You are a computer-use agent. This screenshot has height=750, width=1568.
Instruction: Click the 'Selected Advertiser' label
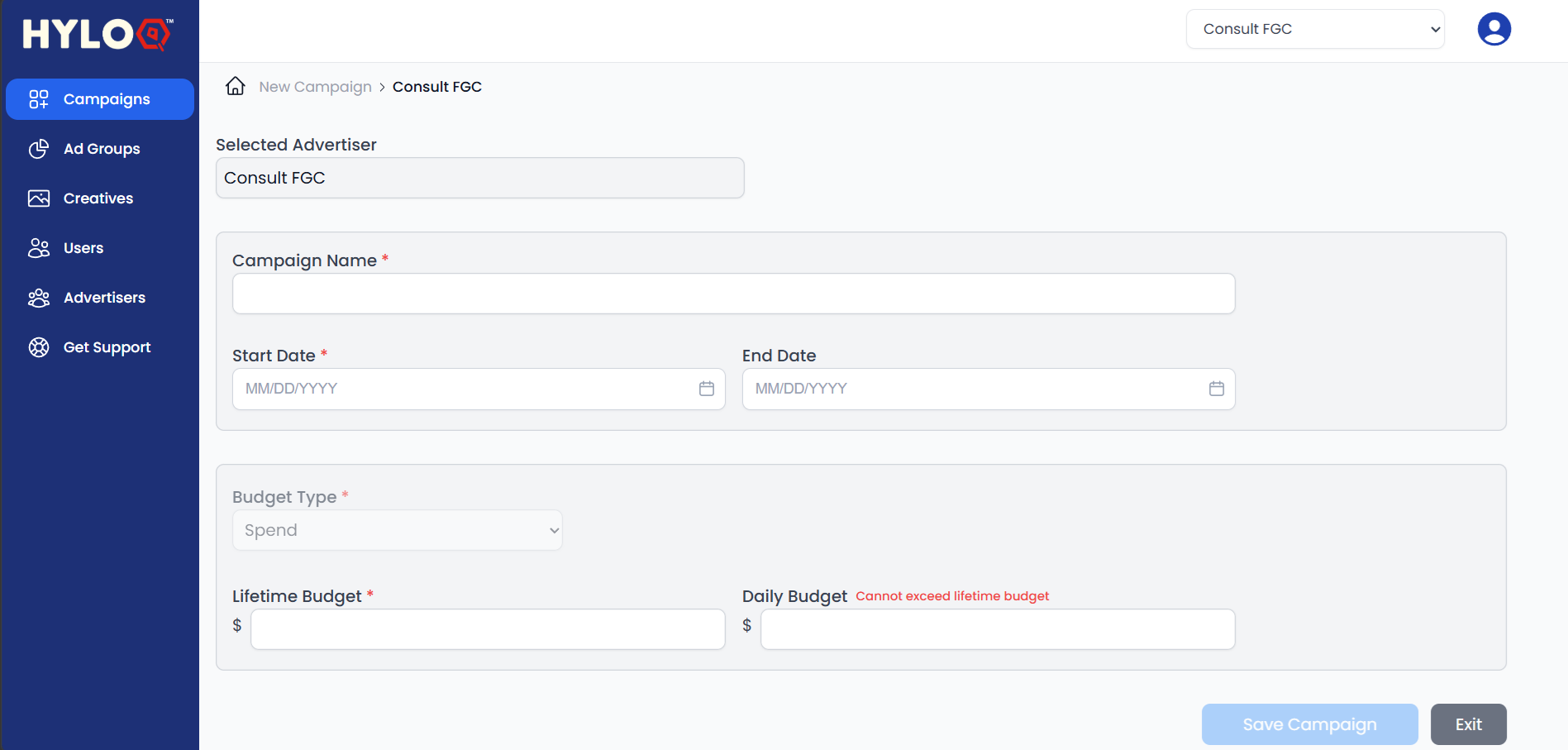coord(296,145)
